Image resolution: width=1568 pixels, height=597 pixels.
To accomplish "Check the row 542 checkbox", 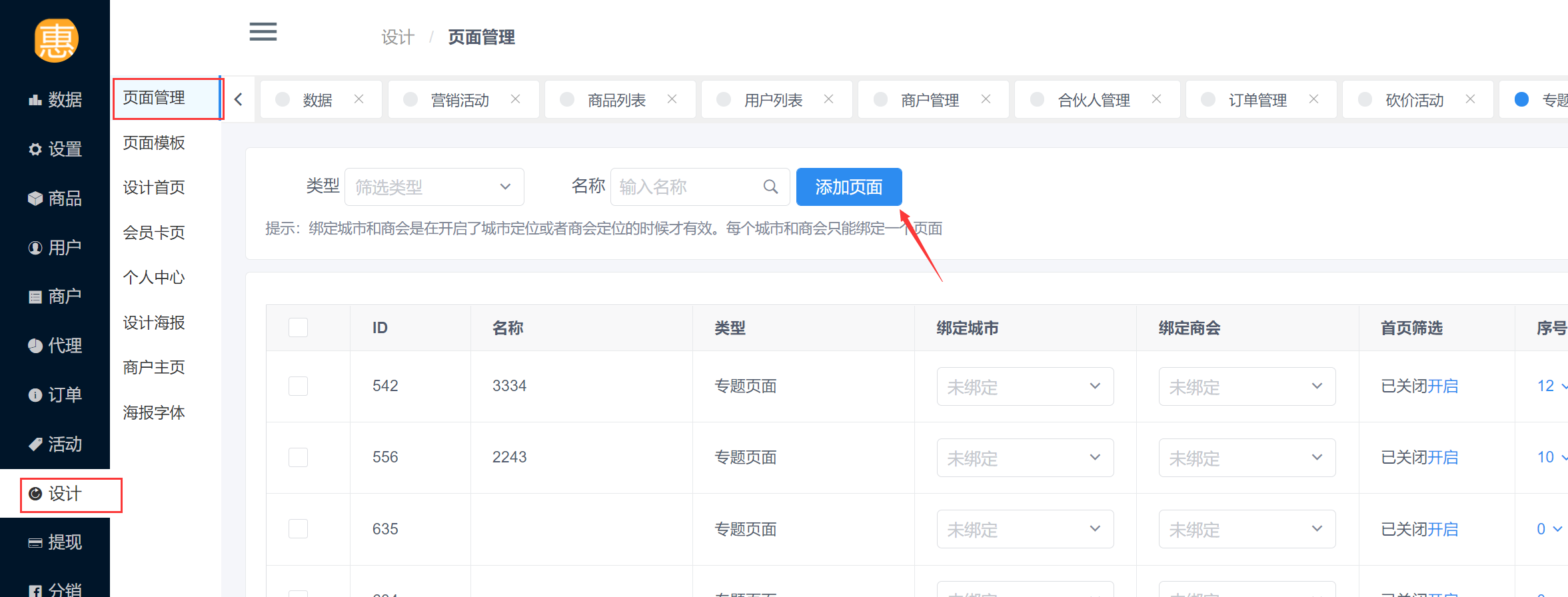I will click(x=298, y=386).
